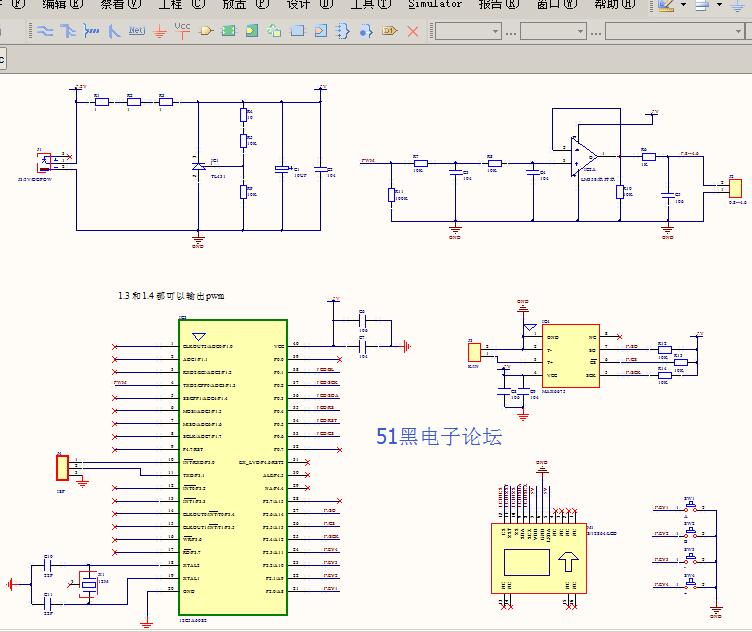Open the 帮助 (H) help menu
Image resolution: width=752 pixels, height=632 pixels.
tap(614, 4)
